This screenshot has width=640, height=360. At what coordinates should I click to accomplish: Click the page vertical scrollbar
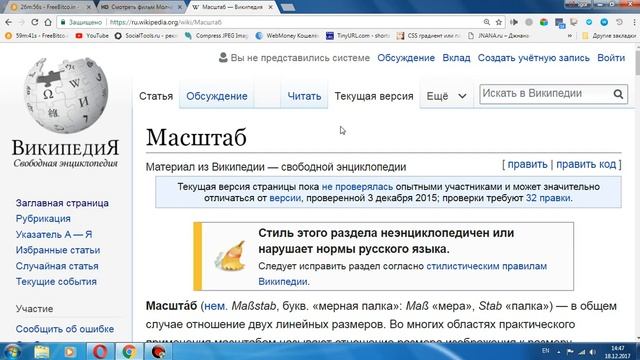(x=637, y=192)
